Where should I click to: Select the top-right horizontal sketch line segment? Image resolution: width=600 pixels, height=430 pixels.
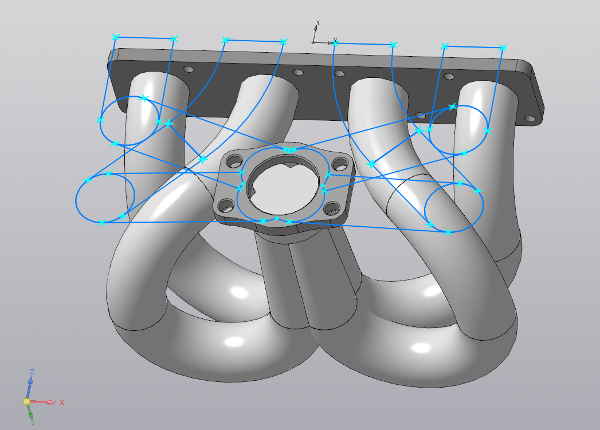(474, 47)
